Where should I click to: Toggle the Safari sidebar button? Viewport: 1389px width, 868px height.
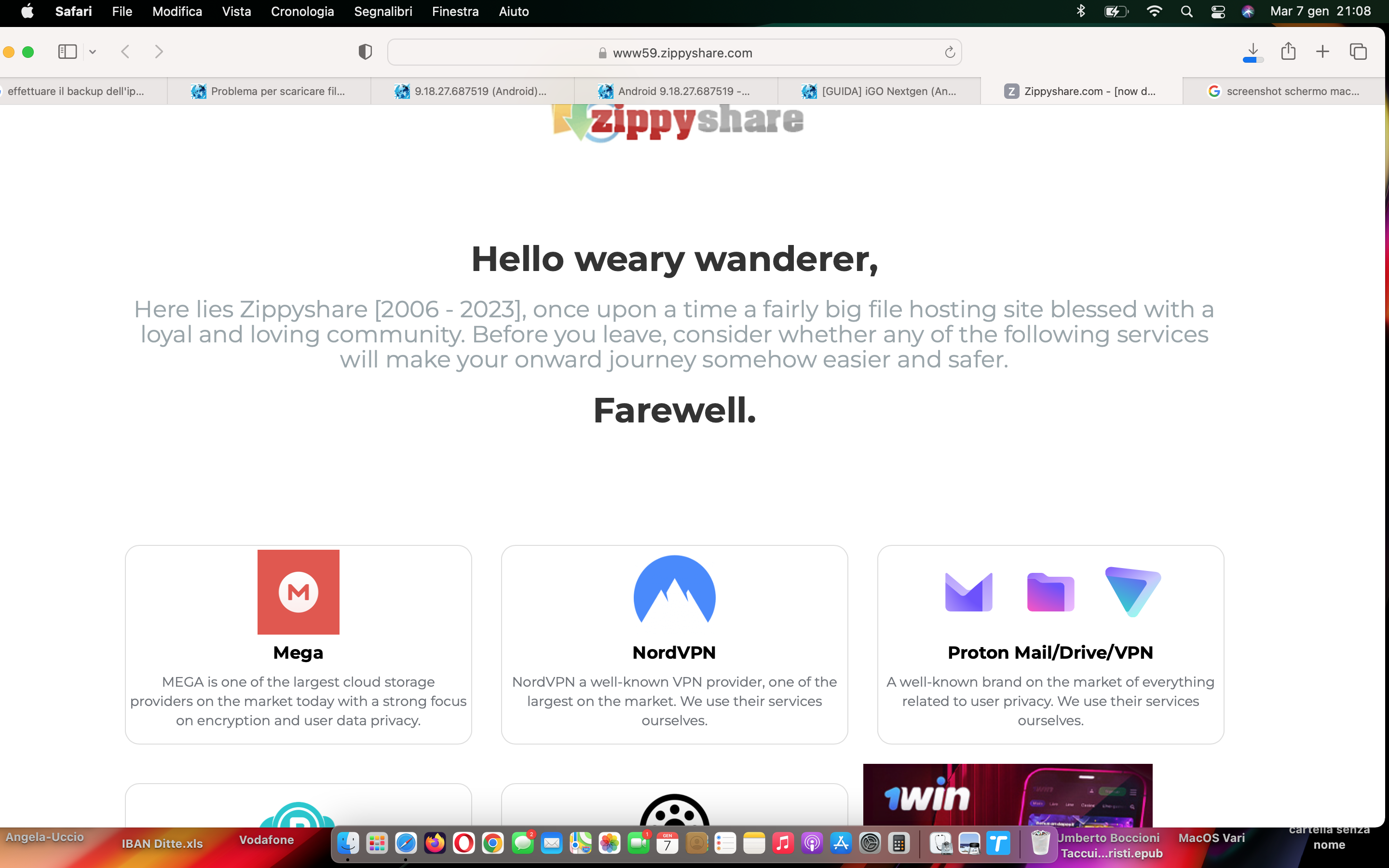(67, 52)
